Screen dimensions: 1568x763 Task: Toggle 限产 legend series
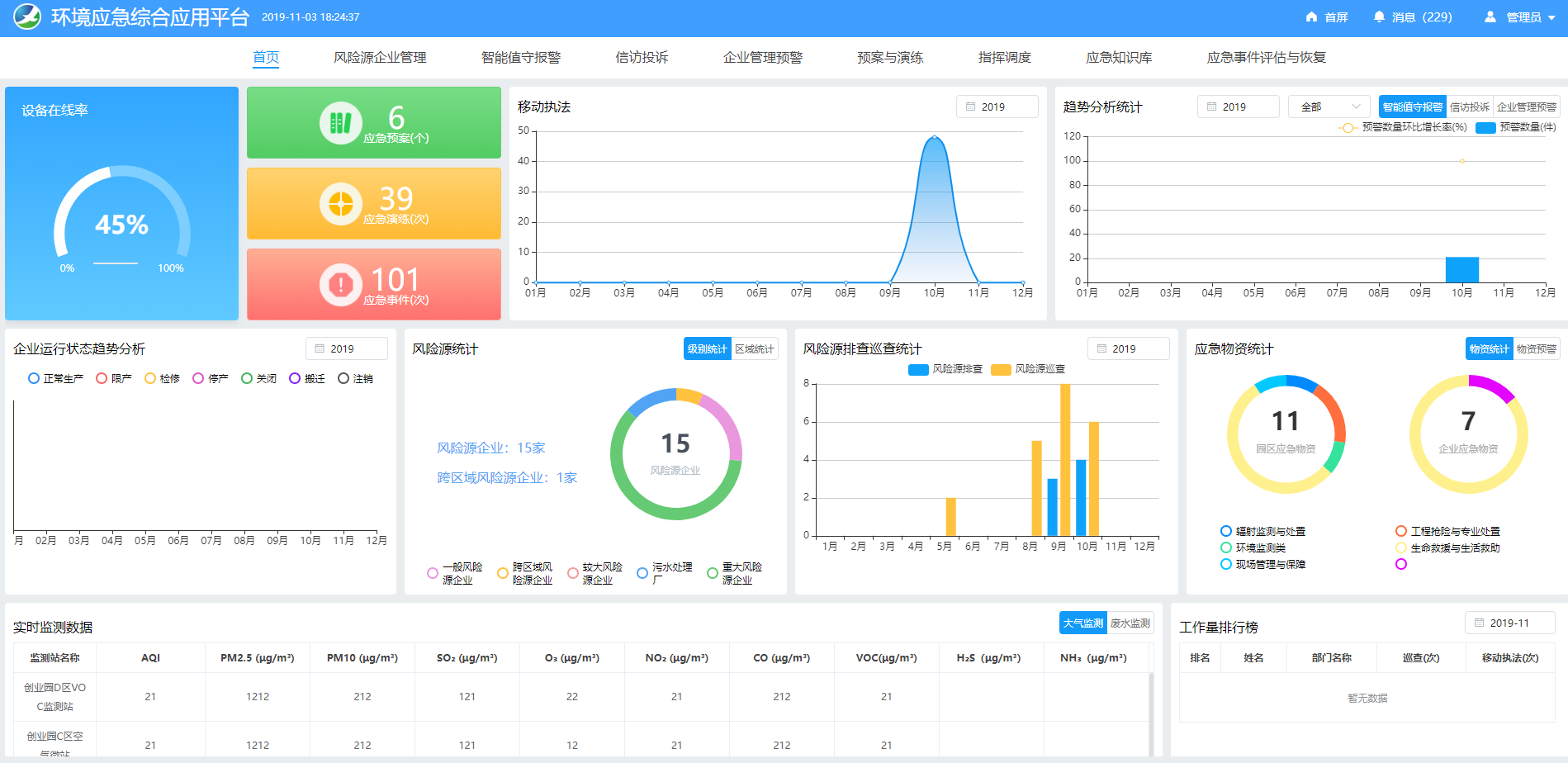tap(113, 378)
